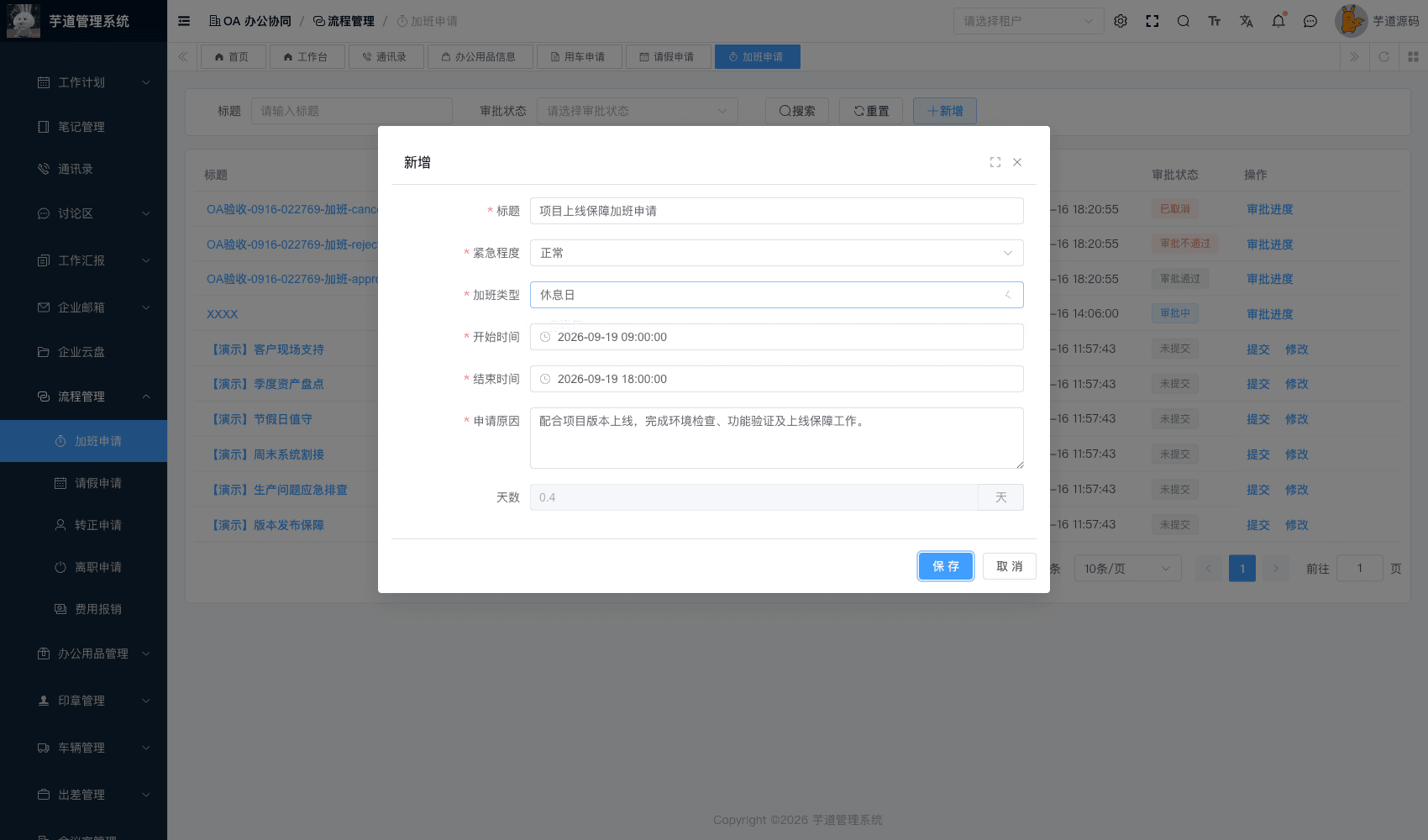
Task: Expand the 工作计划 sidebar menu
Action: pyautogui.click(x=84, y=82)
